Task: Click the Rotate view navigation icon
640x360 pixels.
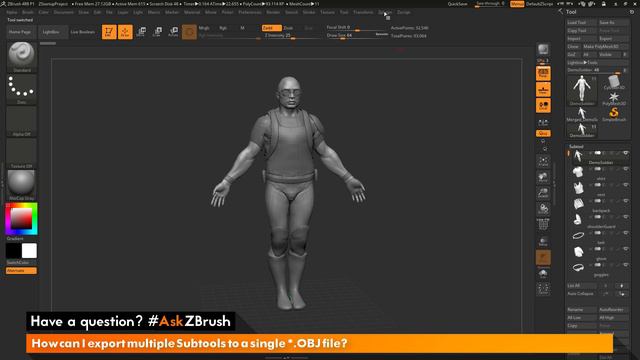Action: (543, 209)
